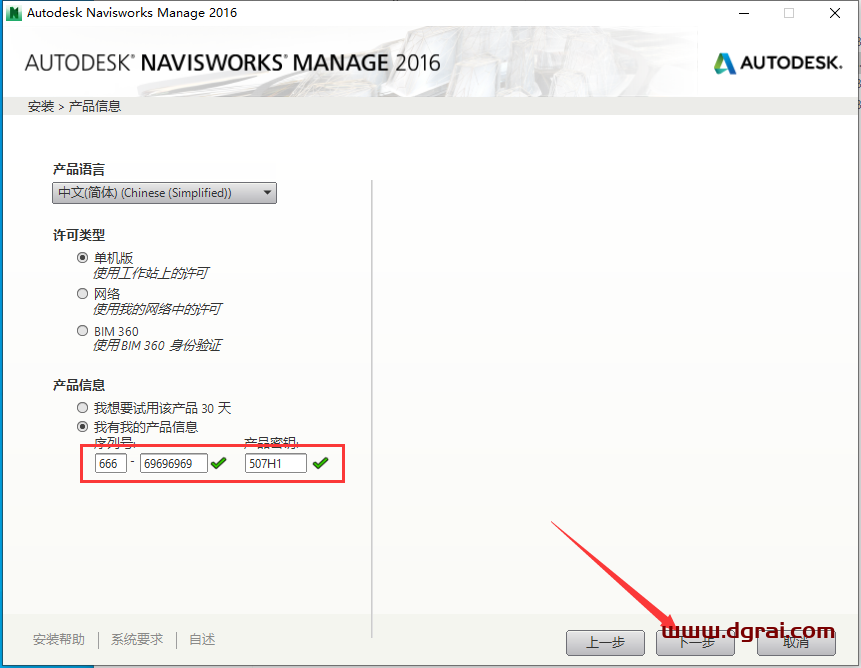Select the 30-day trial radio button

(x=82, y=408)
